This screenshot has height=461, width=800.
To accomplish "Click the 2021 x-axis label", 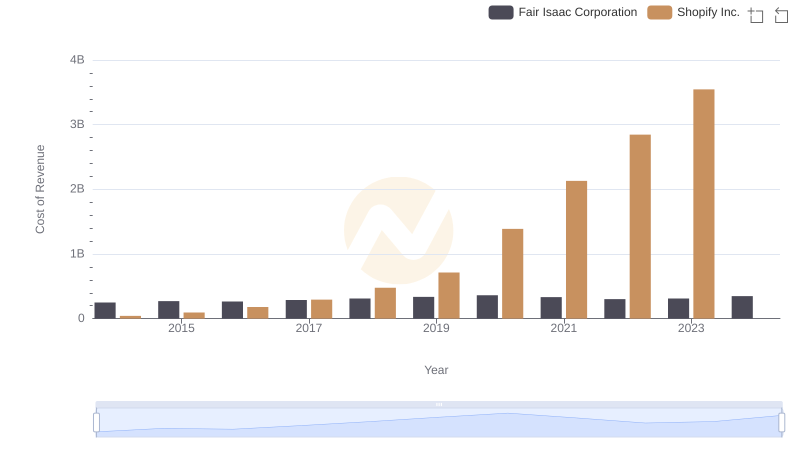I will coord(563,328).
